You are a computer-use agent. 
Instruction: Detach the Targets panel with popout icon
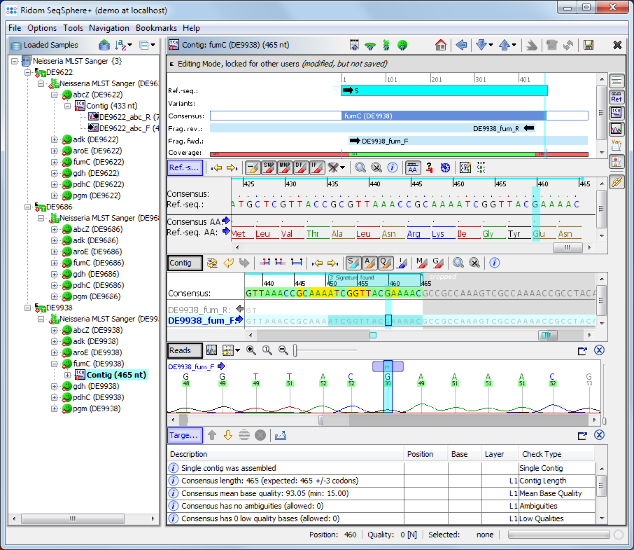pos(582,436)
